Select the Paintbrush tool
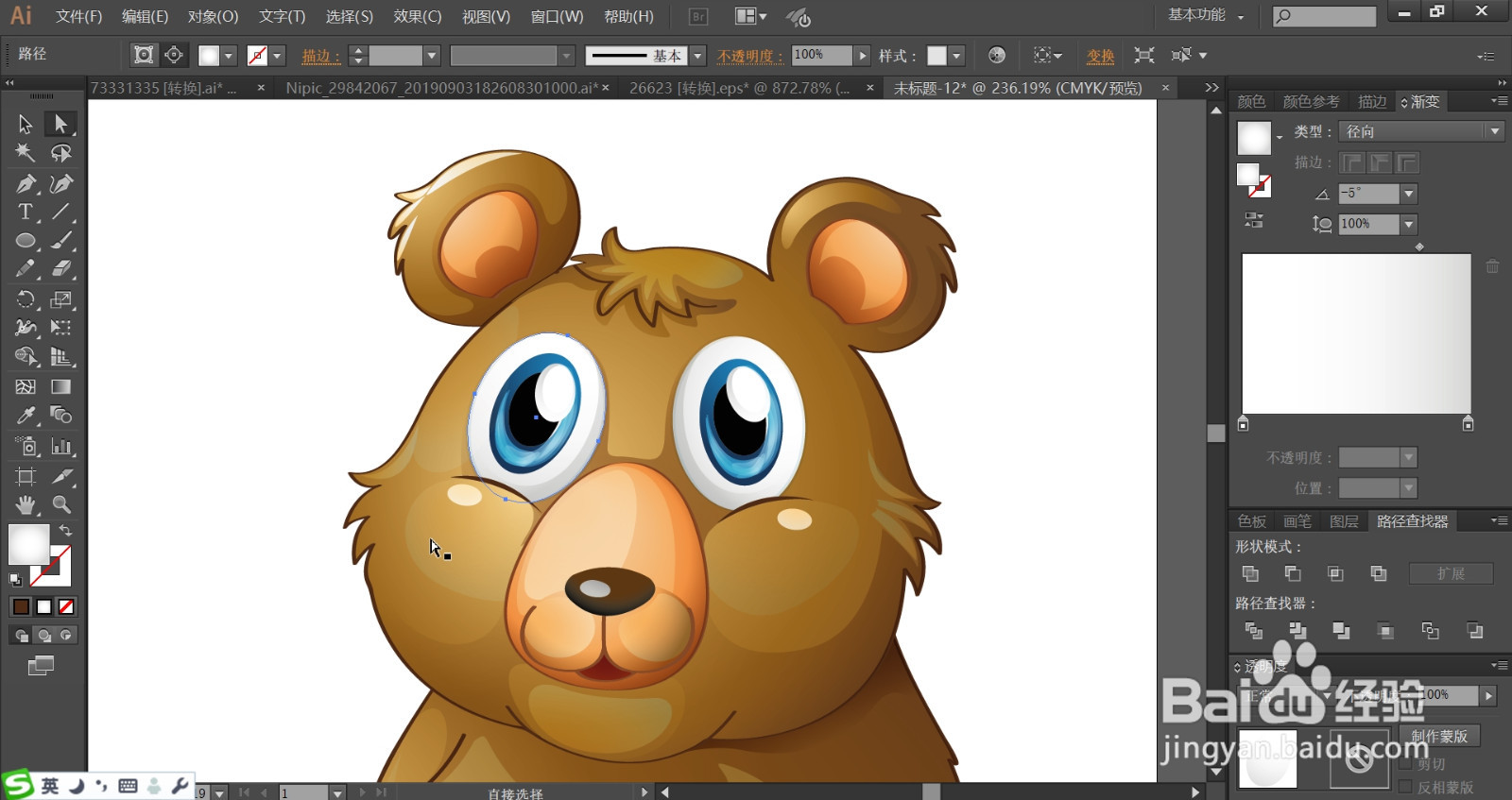1512x800 pixels. (x=60, y=241)
